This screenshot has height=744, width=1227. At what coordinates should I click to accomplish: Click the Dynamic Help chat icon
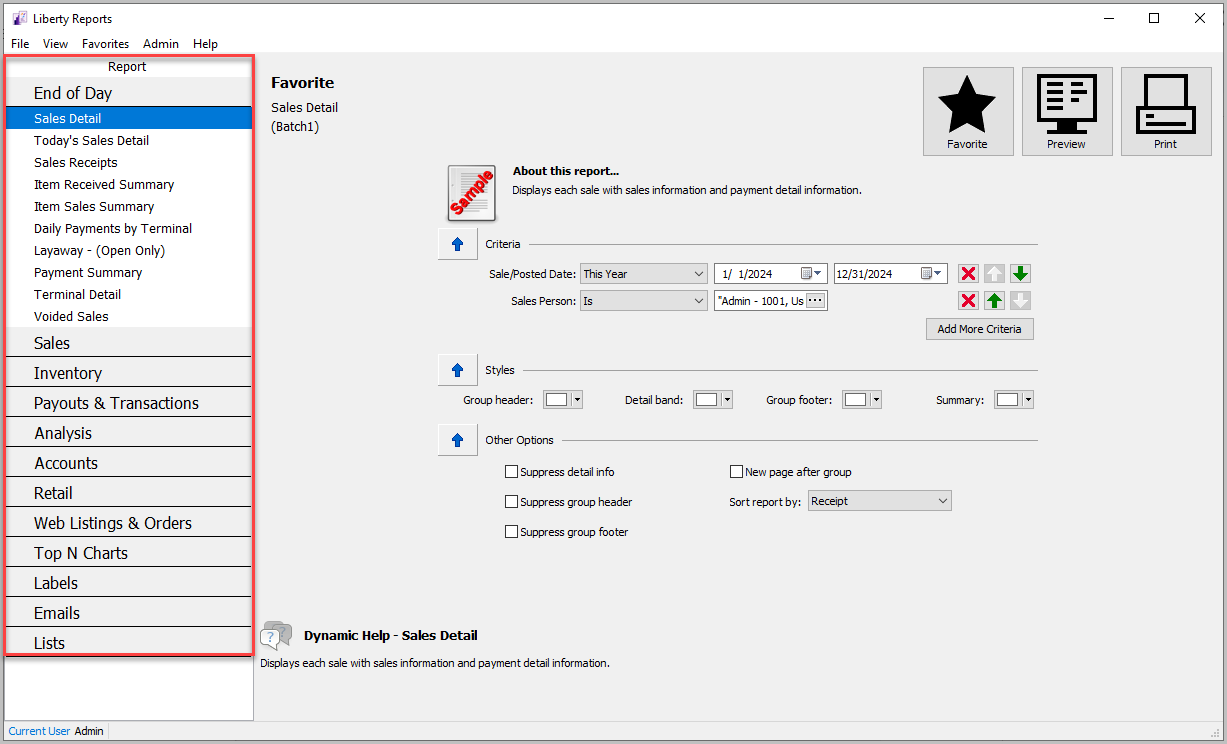pos(276,636)
